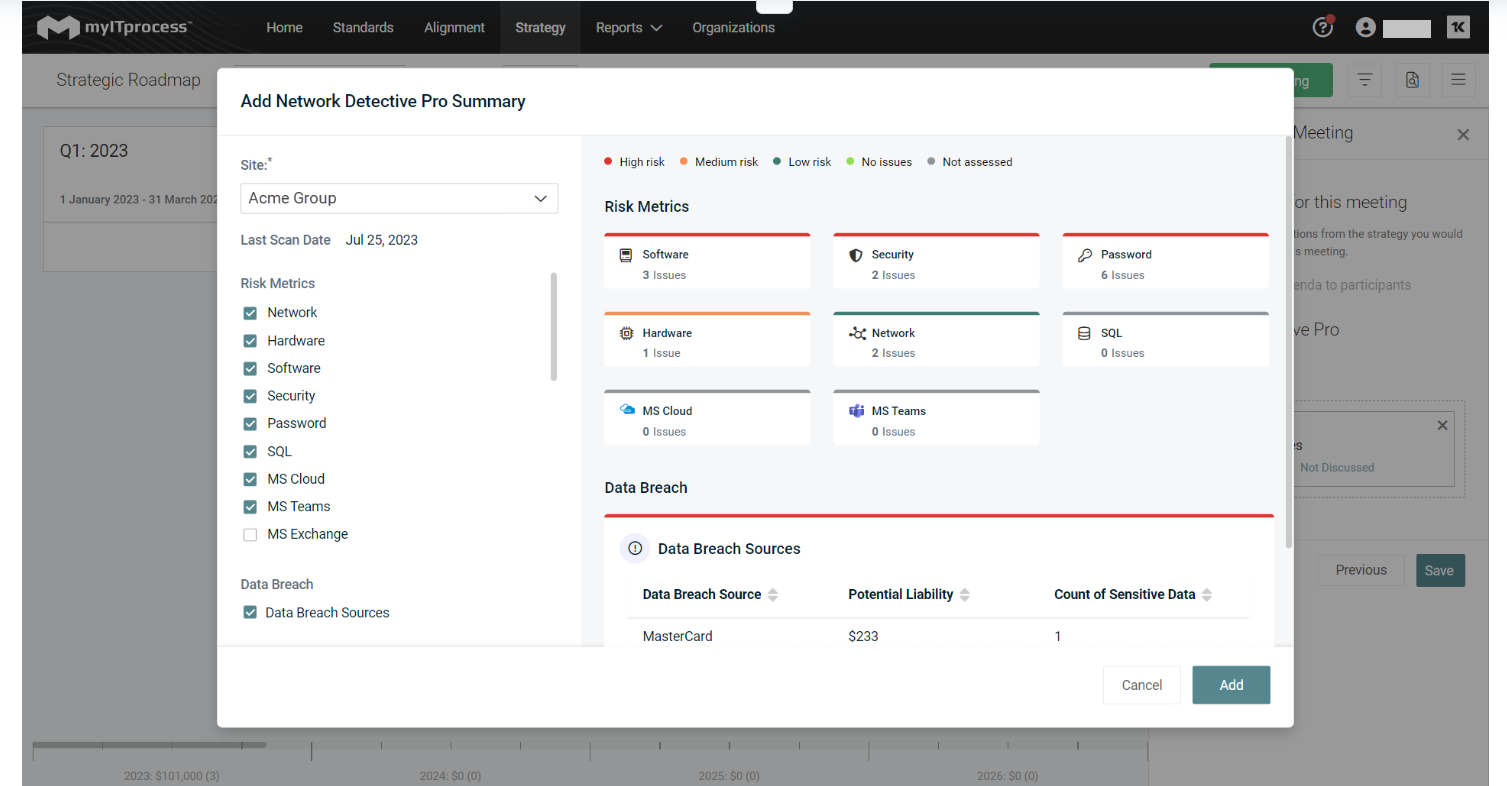Click the Security shield icon
Viewport: 1507px width, 786px height.
(855, 255)
